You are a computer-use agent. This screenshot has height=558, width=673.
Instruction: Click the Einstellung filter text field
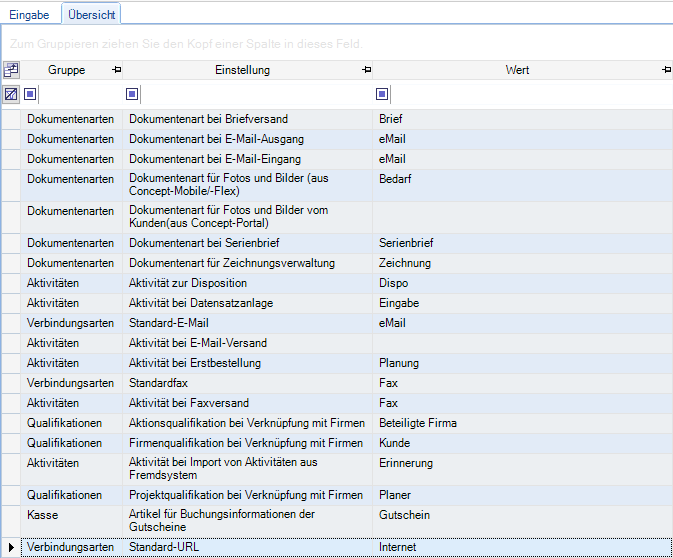(255, 94)
